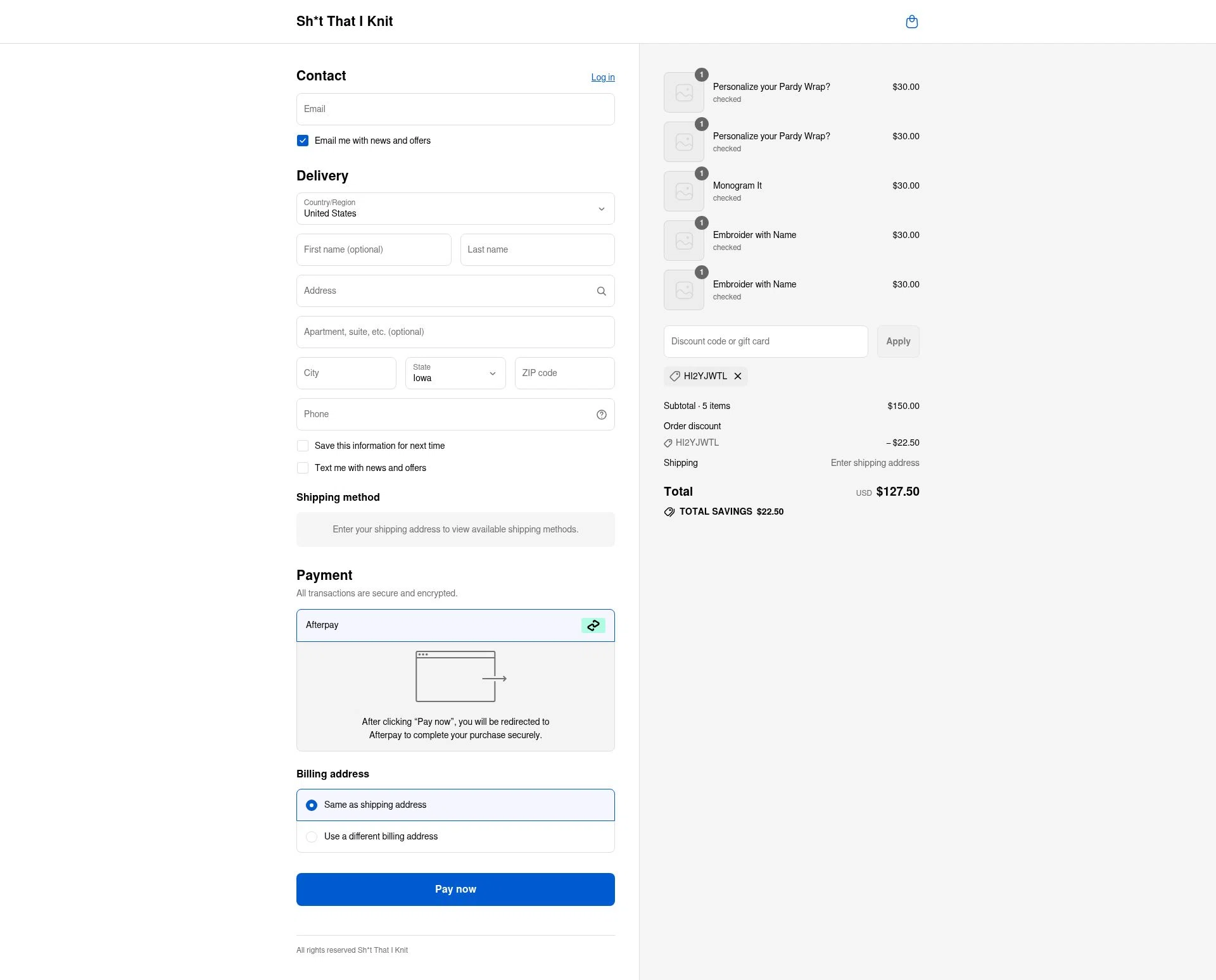Click the Afterpay logo in the payment section
Image resolution: width=1216 pixels, height=980 pixels.
coord(593,625)
